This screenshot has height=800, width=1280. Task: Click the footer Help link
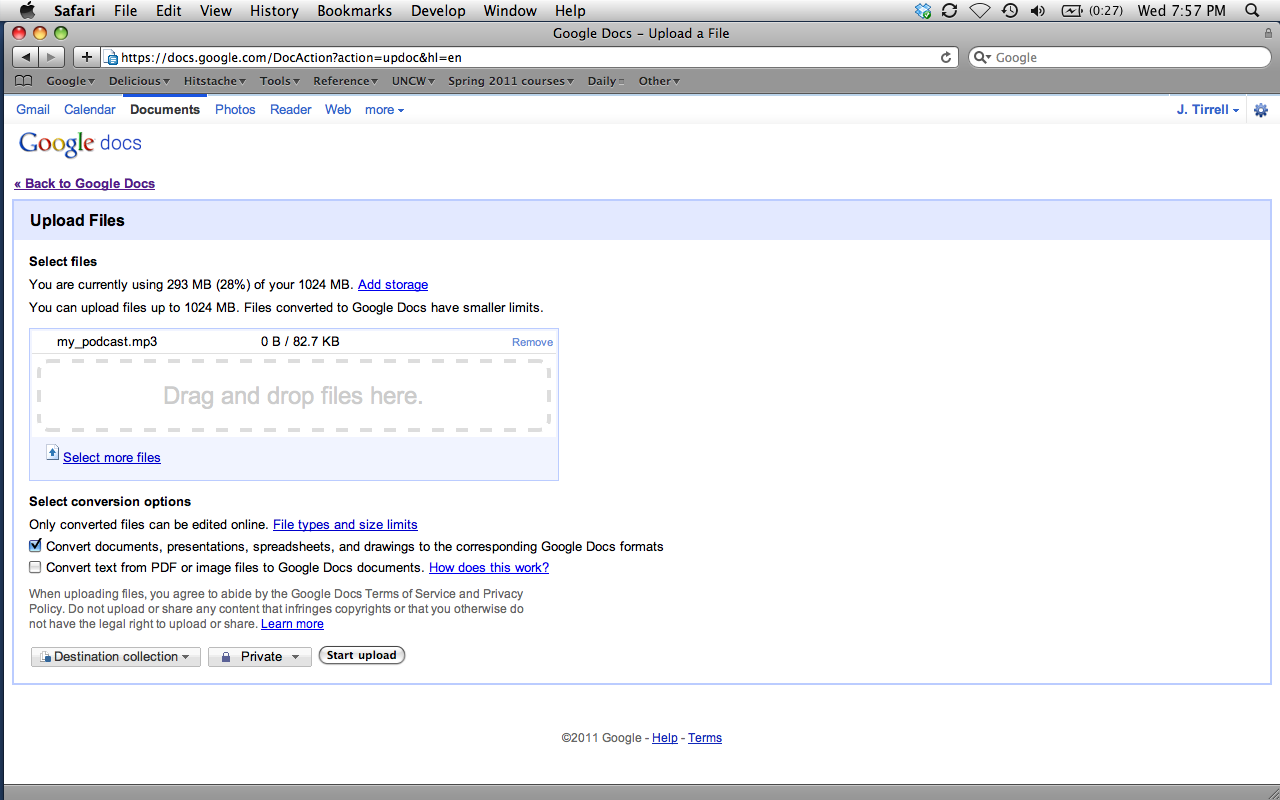(665, 738)
